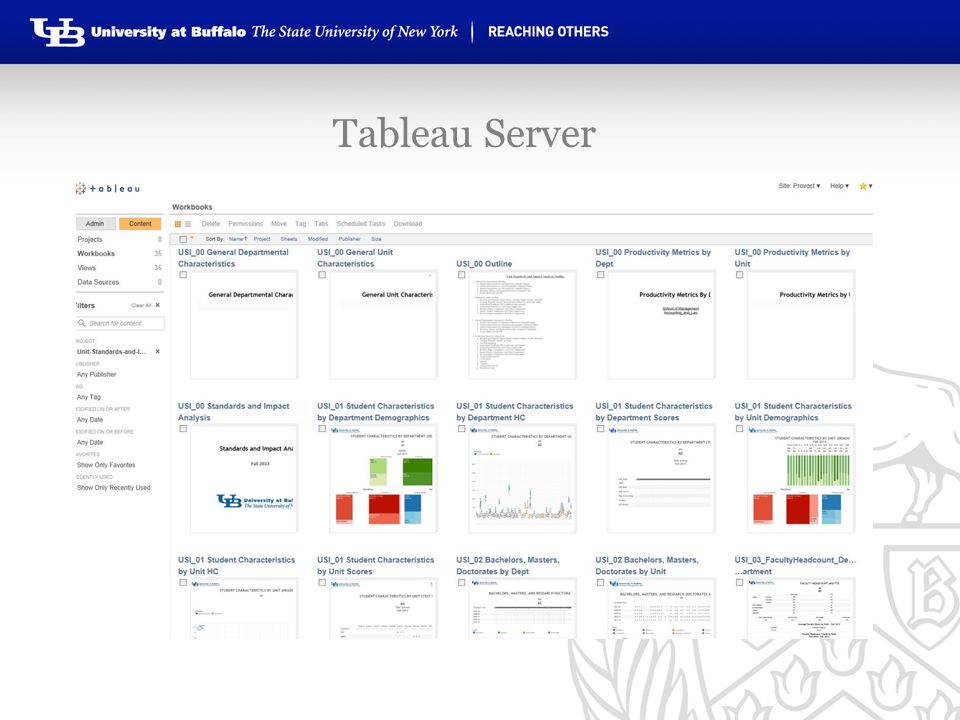
Task: Click the Tableau logo icon
Action: 80,189
